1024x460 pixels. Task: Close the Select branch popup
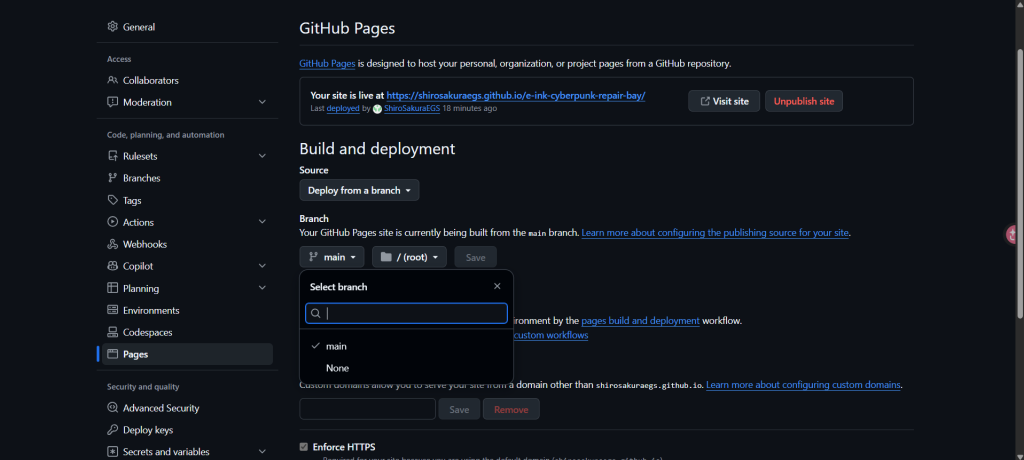click(497, 286)
